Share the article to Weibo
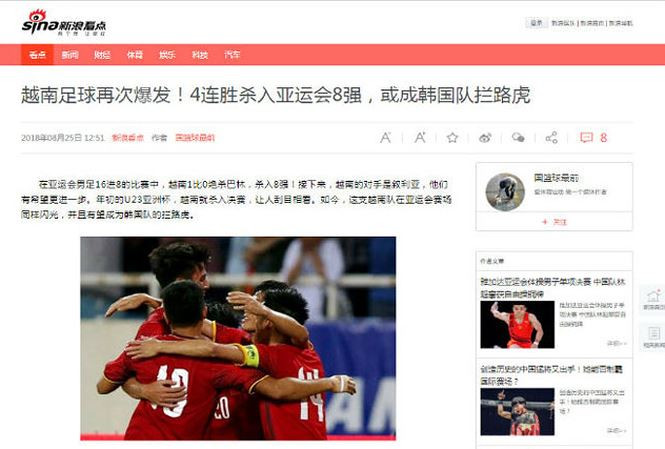665x449 pixels. tap(485, 138)
